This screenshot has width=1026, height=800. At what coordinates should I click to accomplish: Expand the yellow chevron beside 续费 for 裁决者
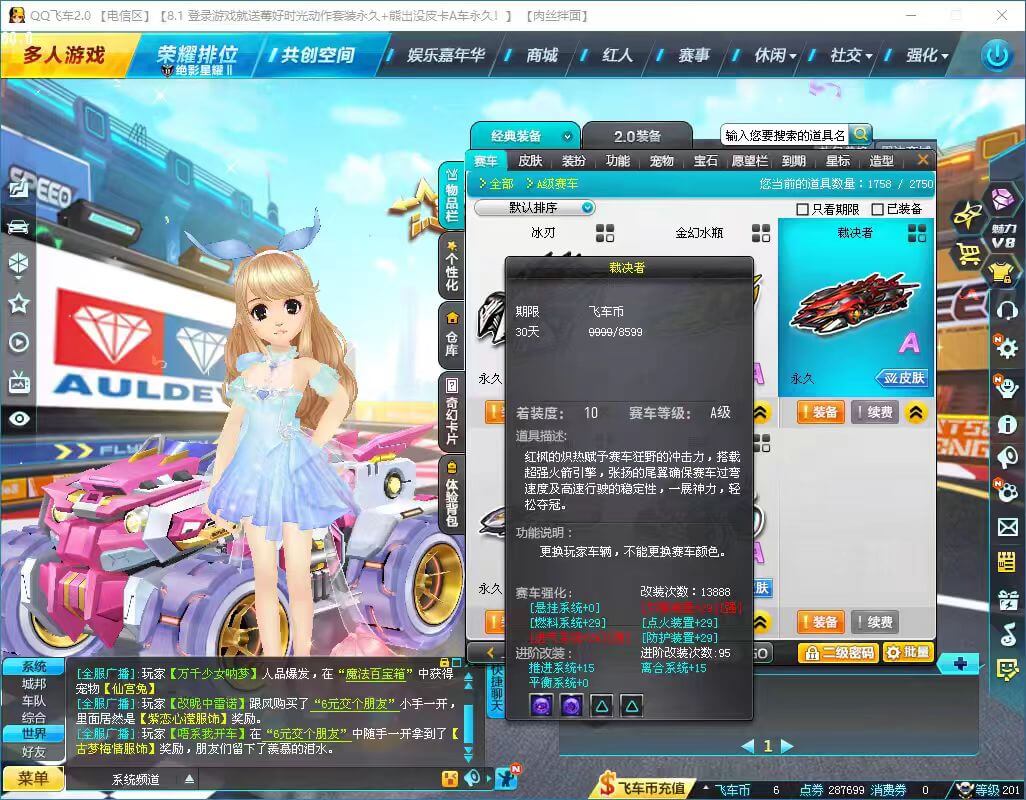(916, 412)
